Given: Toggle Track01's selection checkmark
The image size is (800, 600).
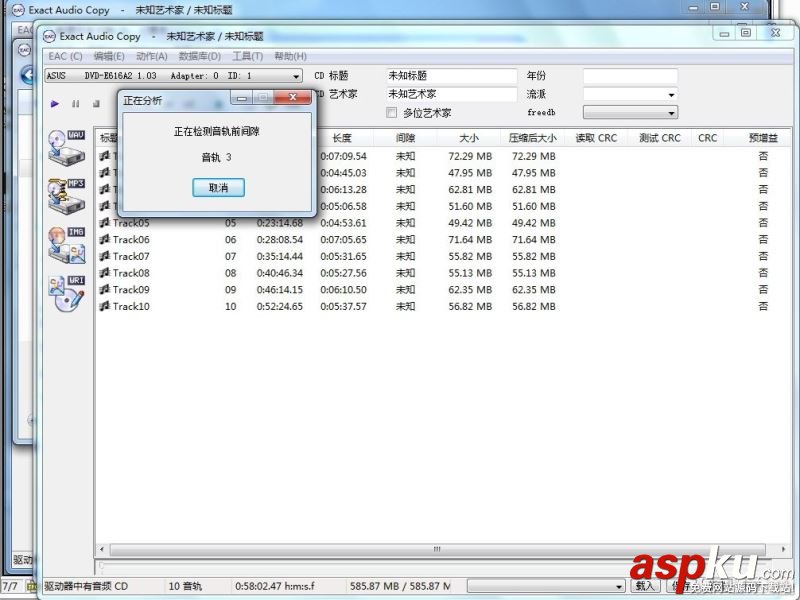Looking at the screenshot, I should tap(103, 155).
